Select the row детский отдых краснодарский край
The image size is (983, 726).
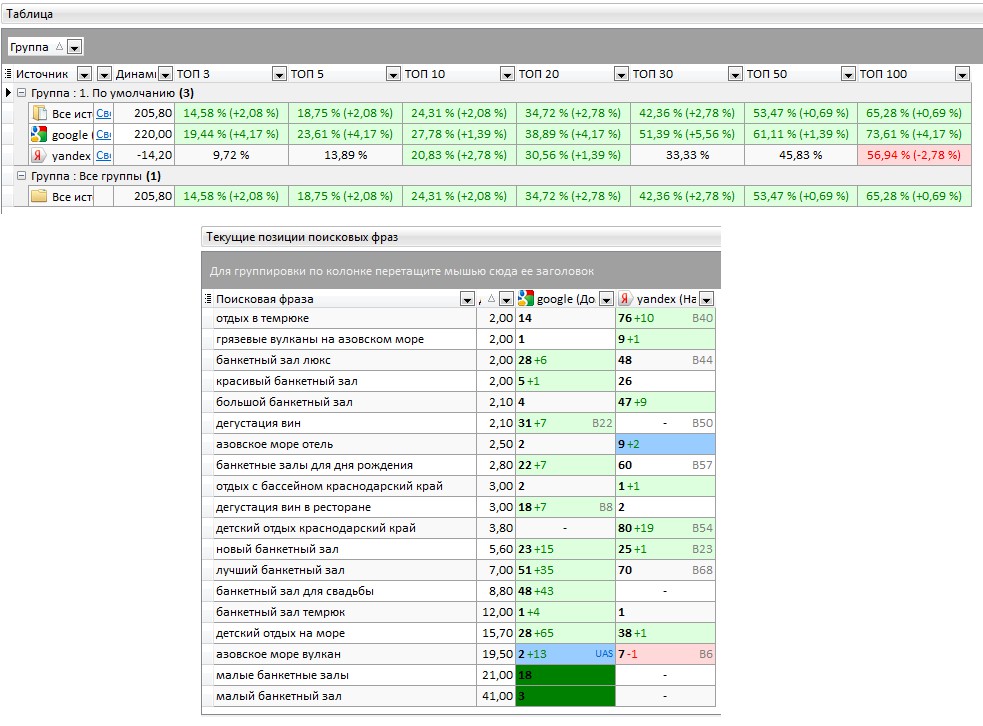tap(458, 528)
